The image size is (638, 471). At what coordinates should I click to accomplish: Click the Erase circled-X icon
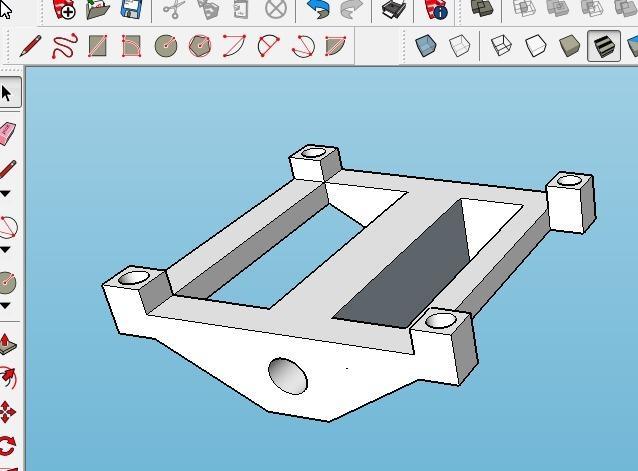[x=276, y=9]
